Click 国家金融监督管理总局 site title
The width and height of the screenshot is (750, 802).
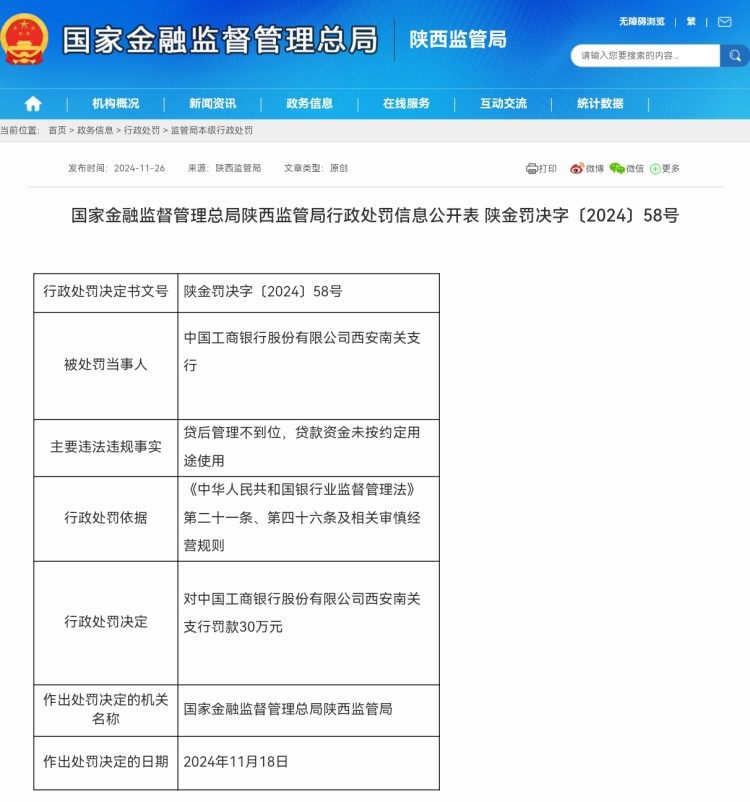tap(220, 40)
